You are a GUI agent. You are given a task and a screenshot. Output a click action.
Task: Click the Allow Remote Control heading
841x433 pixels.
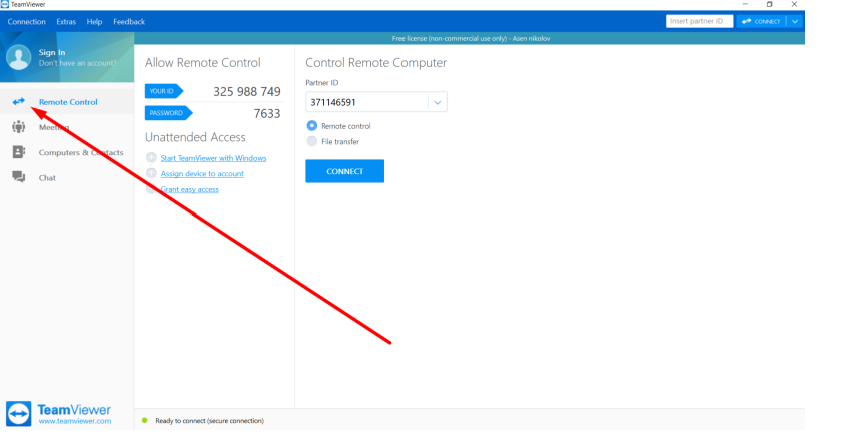(x=203, y=63)
